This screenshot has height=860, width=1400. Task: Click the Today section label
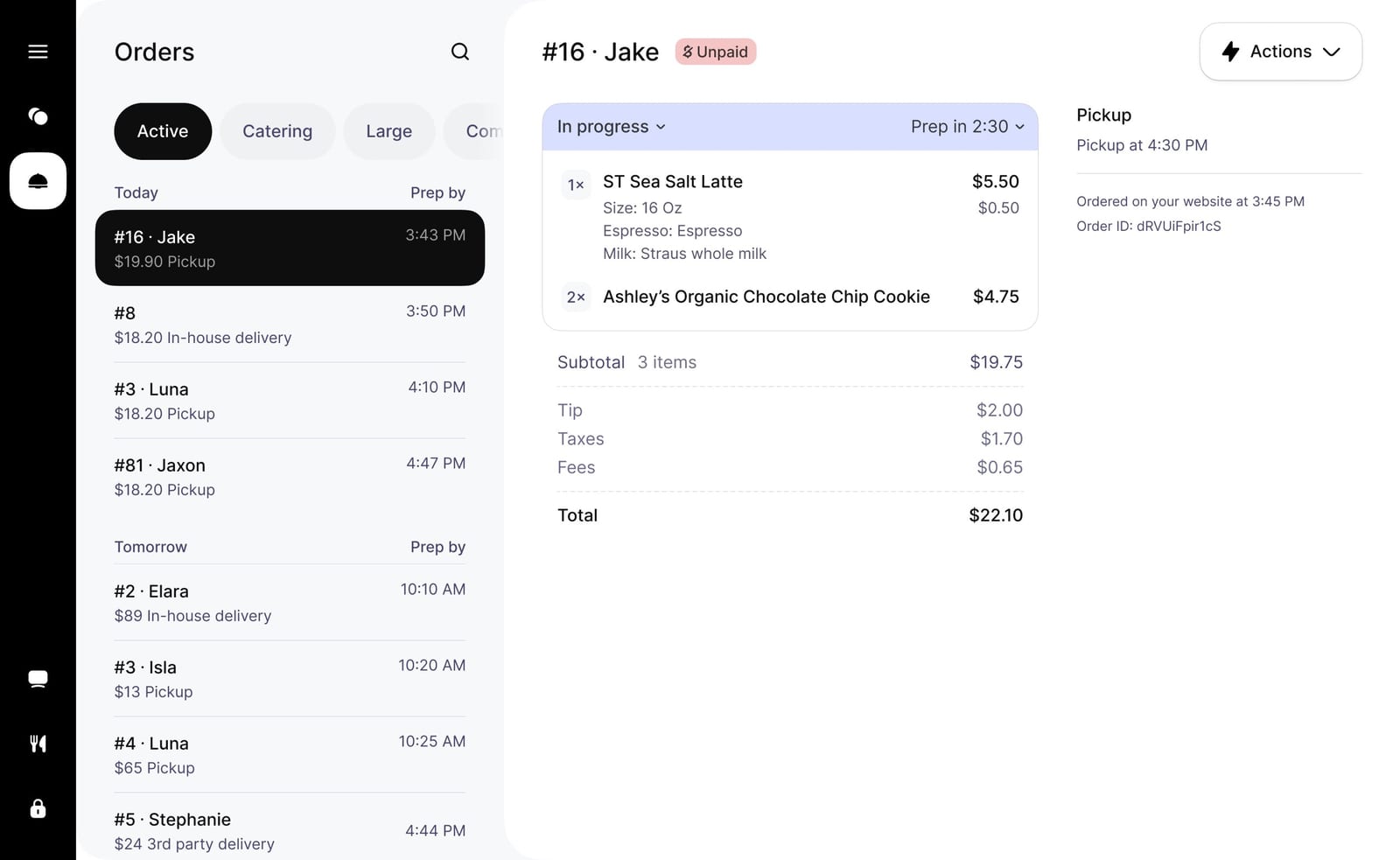tap(136, 192)
